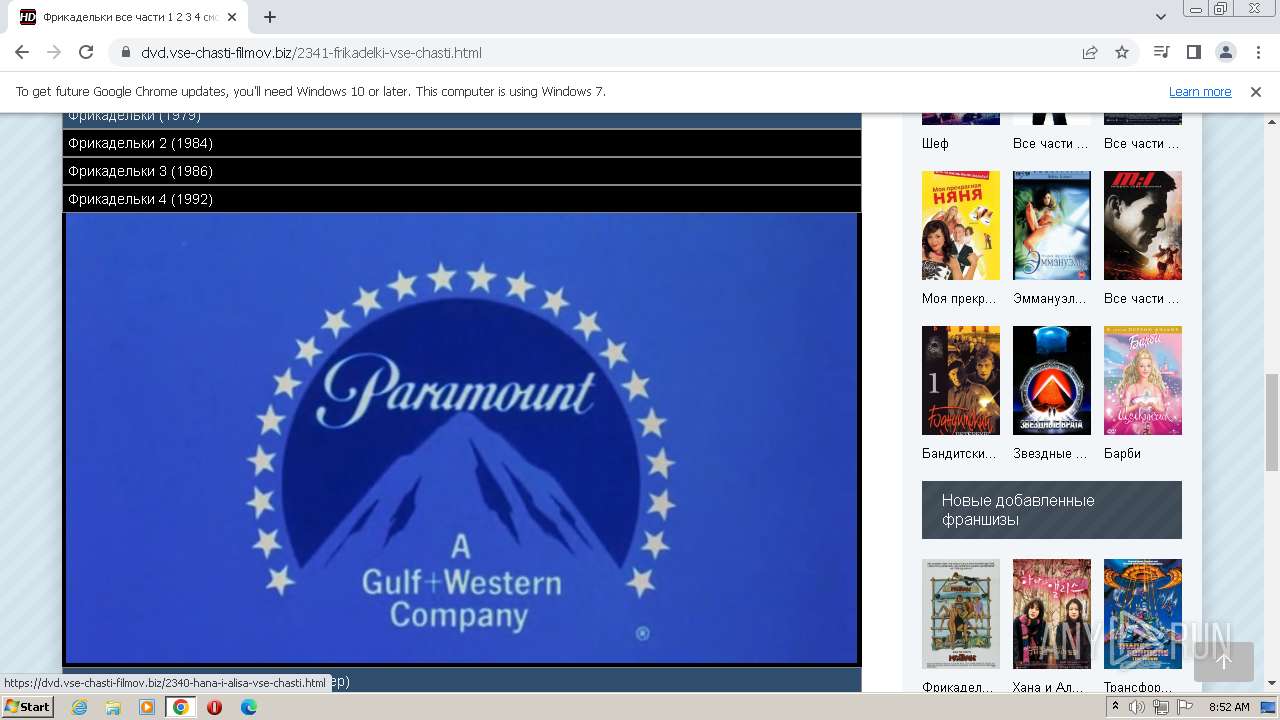The width and height of the screenshot is (1280, 720).
Task: Open the Шеф link in sidebar
Action: click(x=935, y=143)
